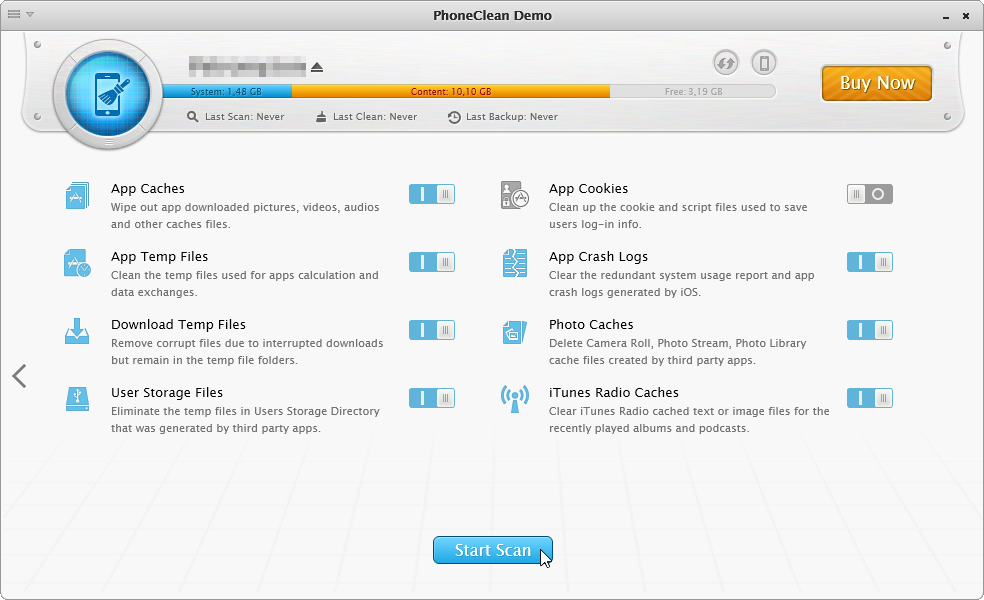Click the refresh device round icon
This screenshot has height=600, width=984.
(726, 63)
